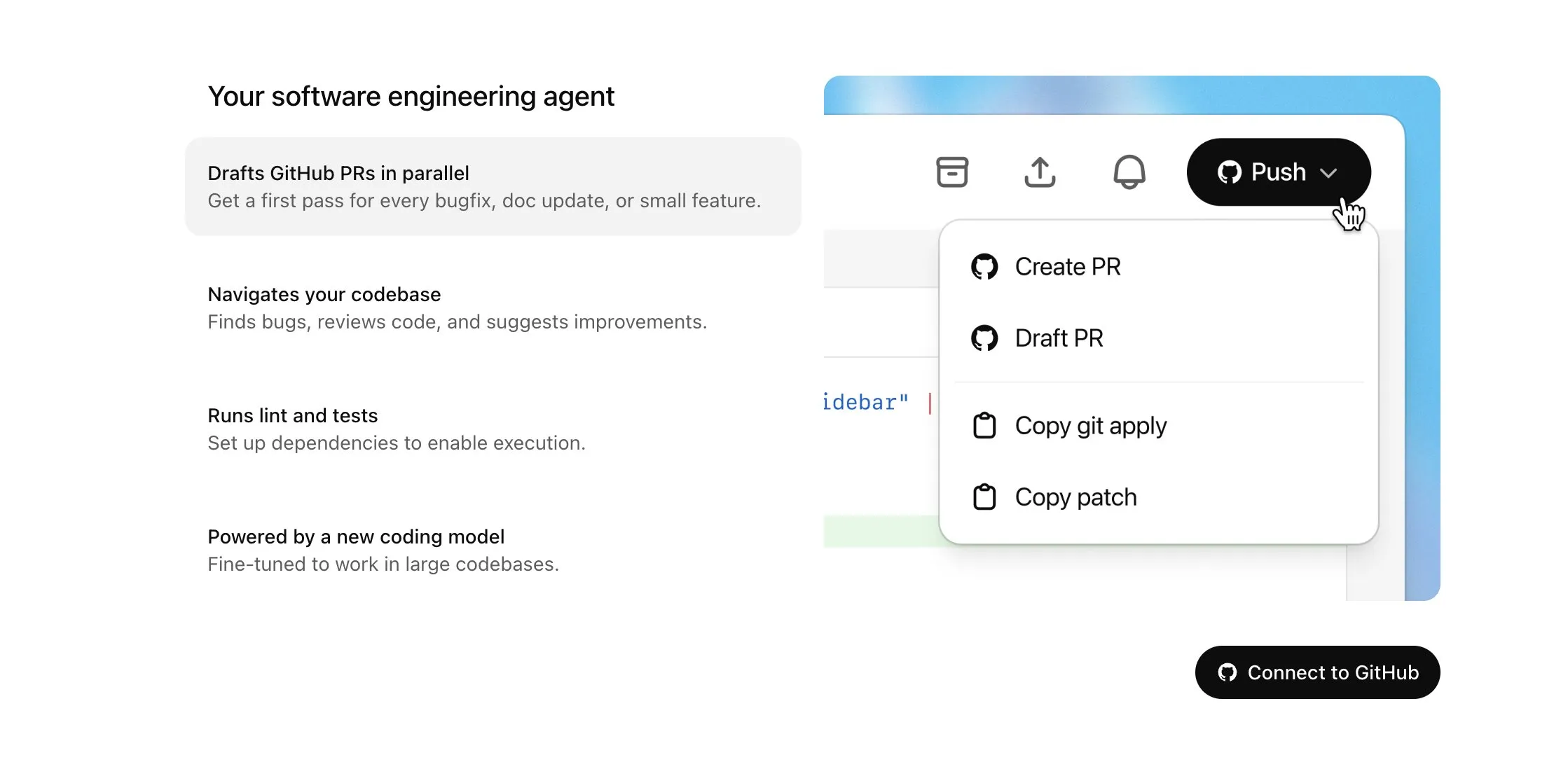Screen dimensions: 1568x769
Task: Click the idebar" code snippet text
Action: pyautogui.click(x=866, y=403)
